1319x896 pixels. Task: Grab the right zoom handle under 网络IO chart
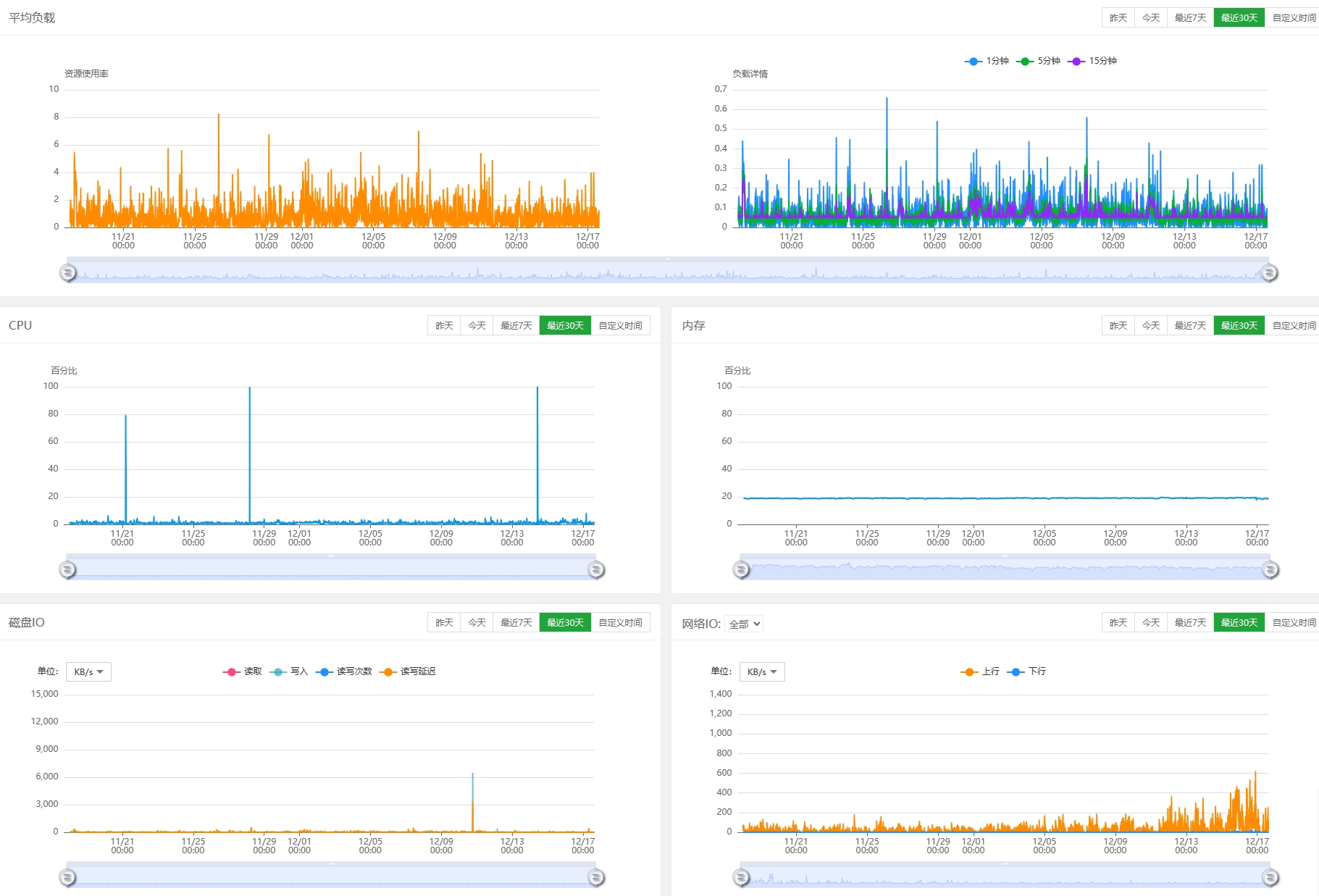(1270, 878)
